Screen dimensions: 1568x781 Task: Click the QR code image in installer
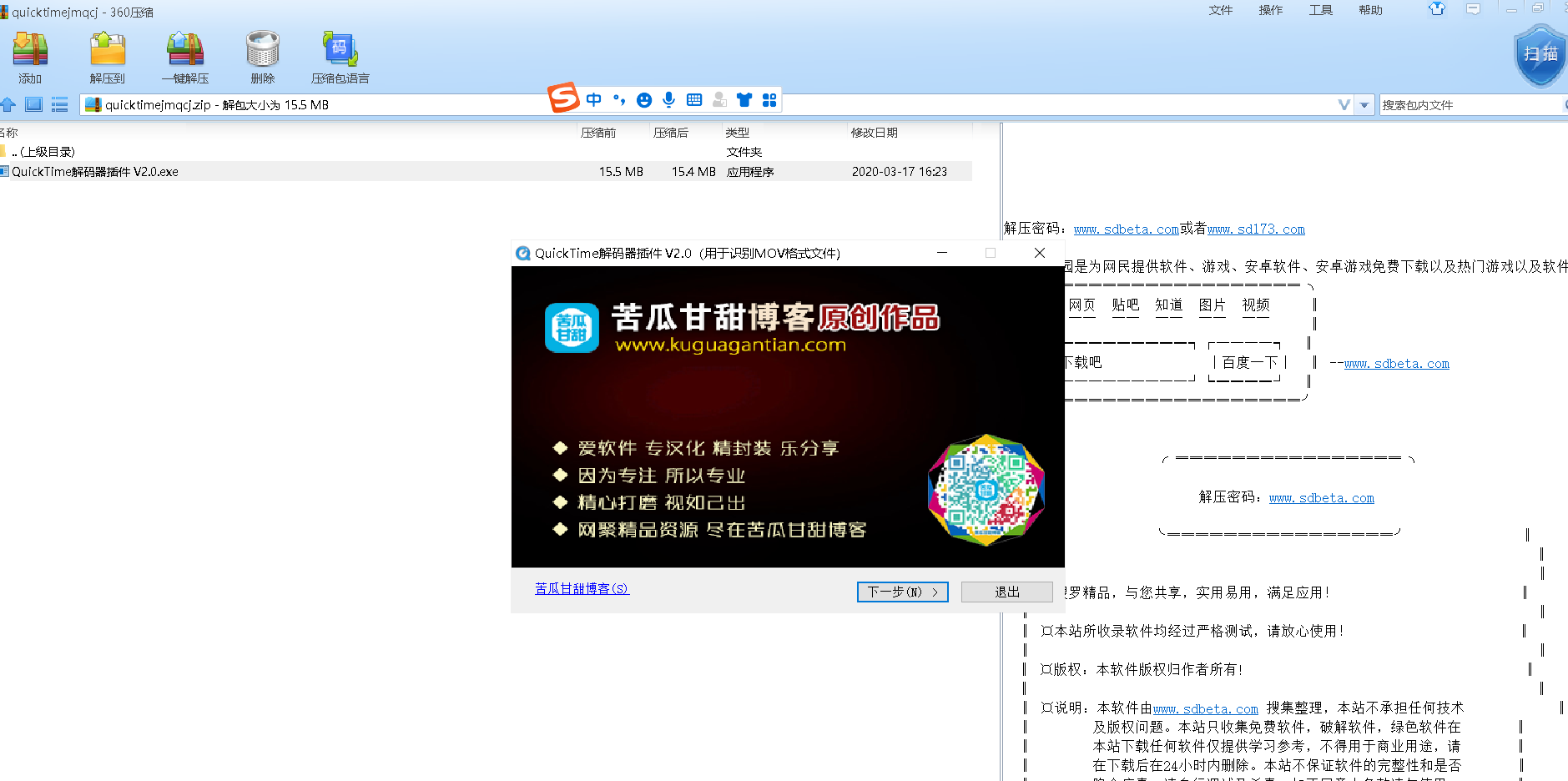(986, 490)
